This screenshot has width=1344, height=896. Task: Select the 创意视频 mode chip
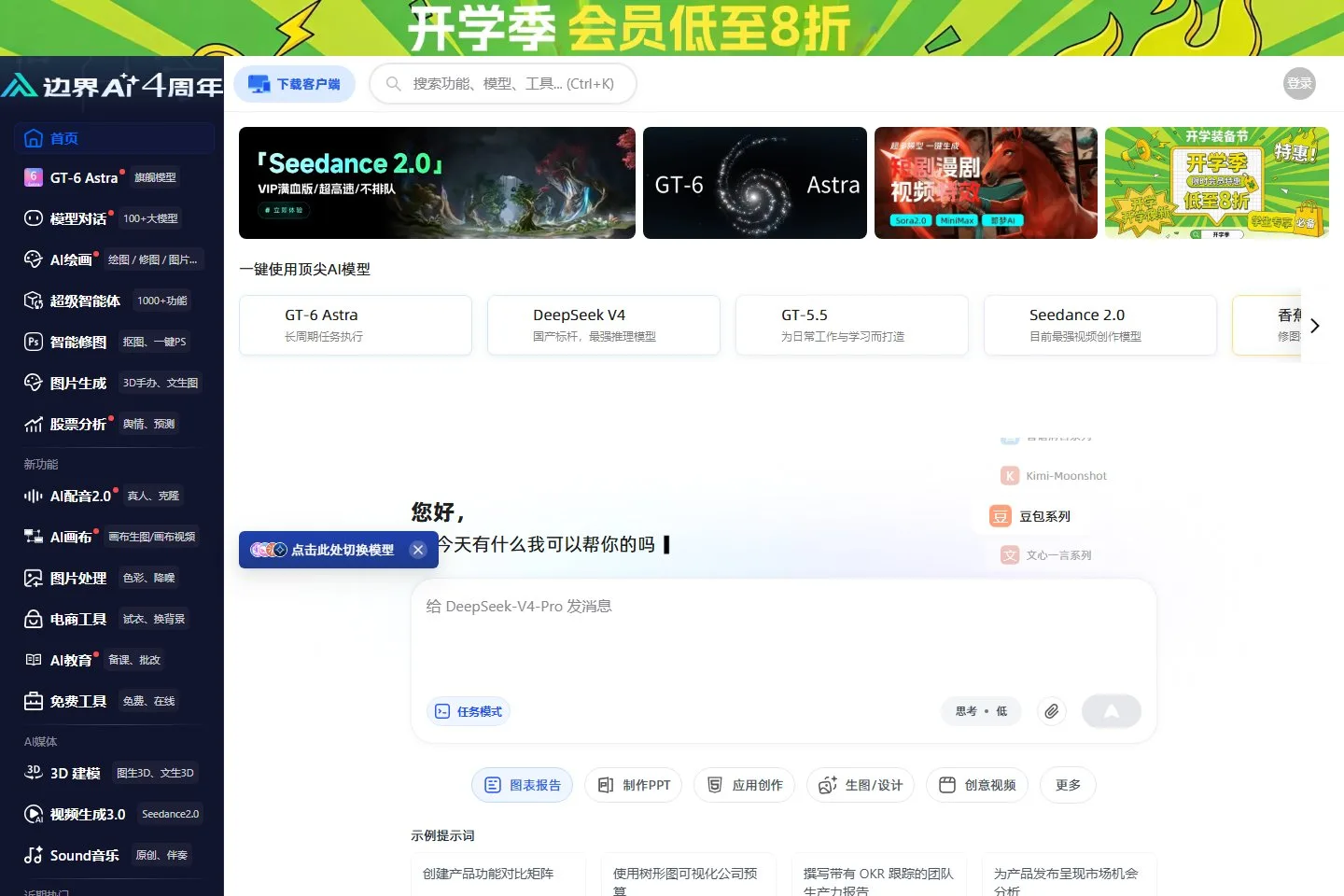click(977, 785)
